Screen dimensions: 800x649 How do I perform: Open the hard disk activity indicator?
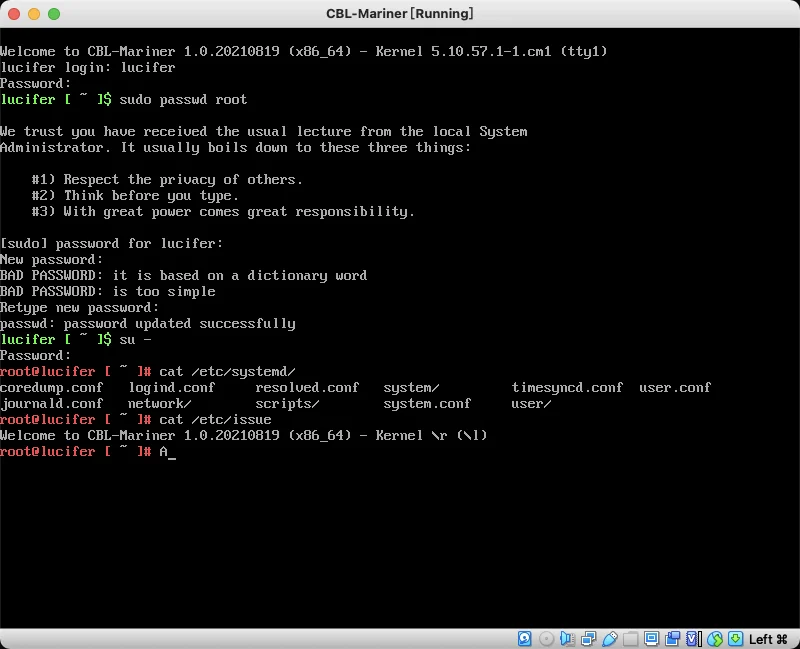tap(524, 639)
